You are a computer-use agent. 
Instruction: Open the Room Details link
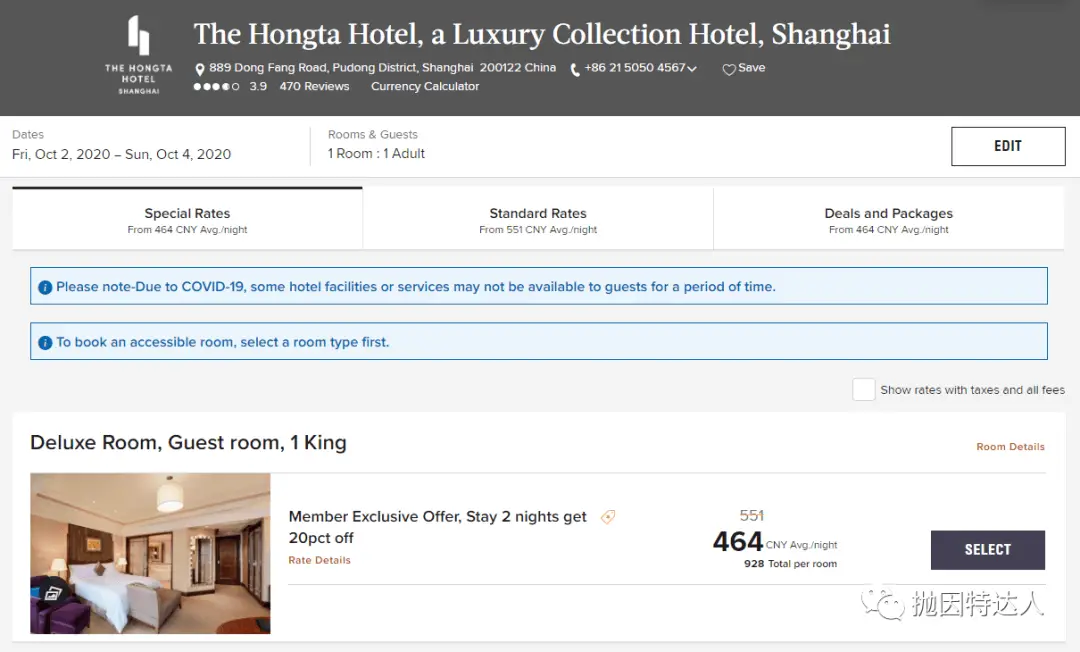[1010, 447]
